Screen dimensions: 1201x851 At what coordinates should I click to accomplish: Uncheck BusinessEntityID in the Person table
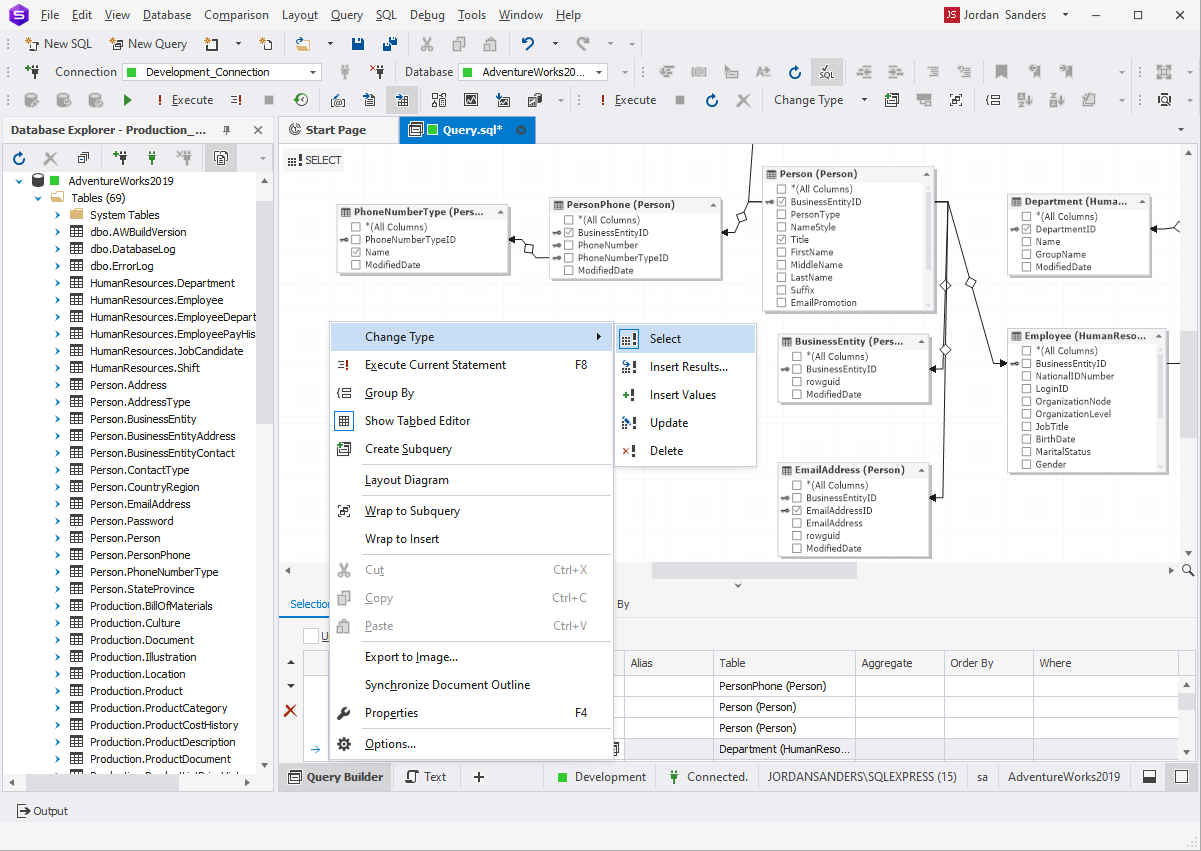(783, 201)
